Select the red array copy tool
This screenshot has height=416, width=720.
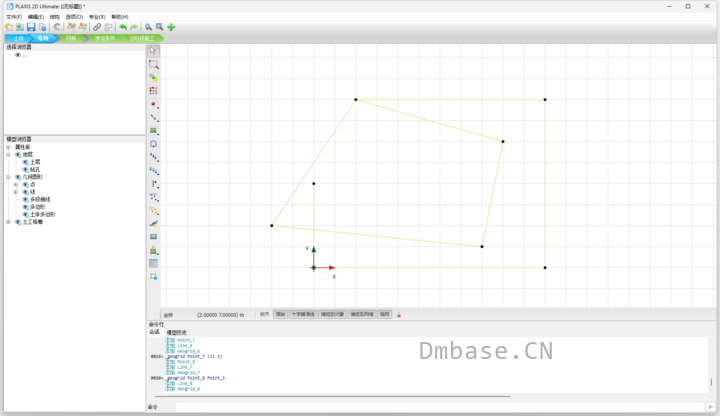(x=153, y=91)
